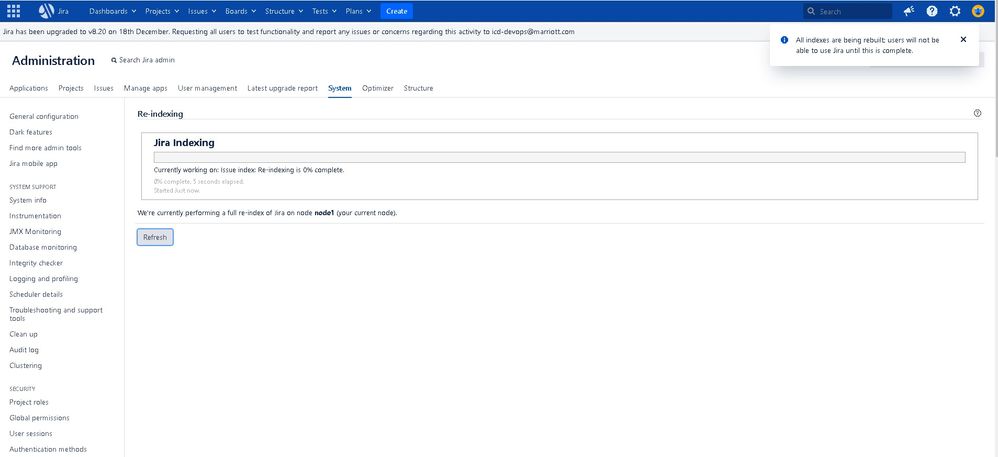
Task: Switch to the Optimizer tab
Action: point(377,88)
